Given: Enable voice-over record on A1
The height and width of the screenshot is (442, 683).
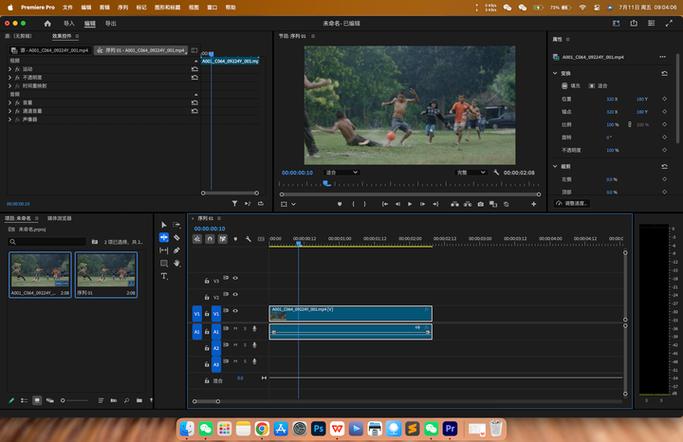Looking at the screenshot, I should [x=254, y=328].
